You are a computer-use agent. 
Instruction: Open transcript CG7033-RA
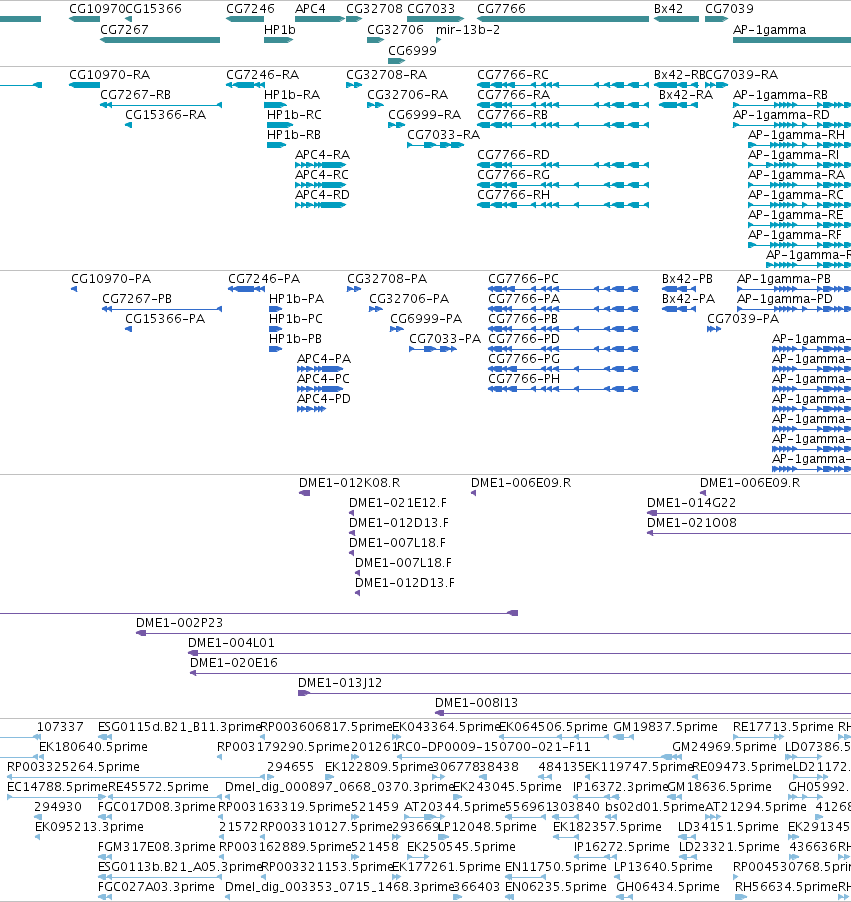click(x=443, y=135)
